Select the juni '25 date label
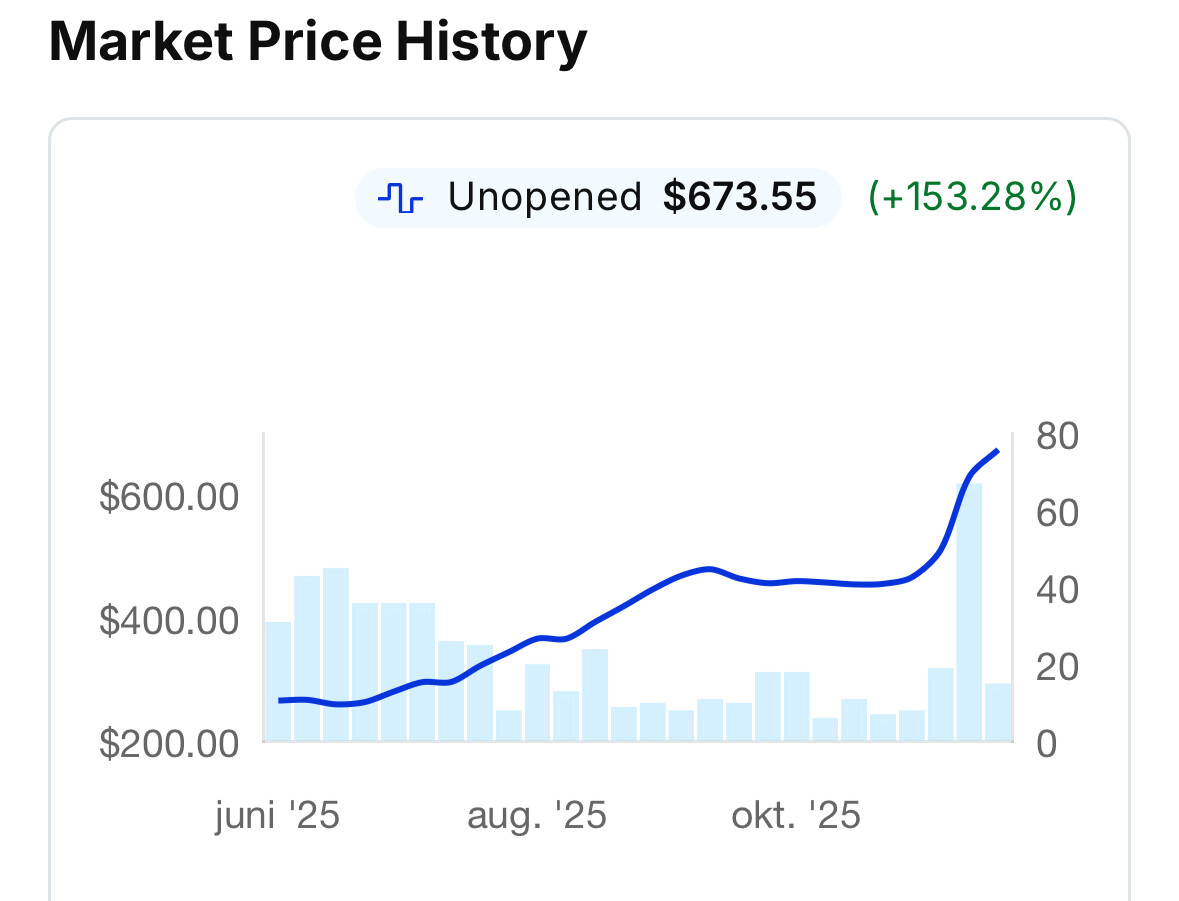Viewport: 1179px width, 901px height. [277, 816]
